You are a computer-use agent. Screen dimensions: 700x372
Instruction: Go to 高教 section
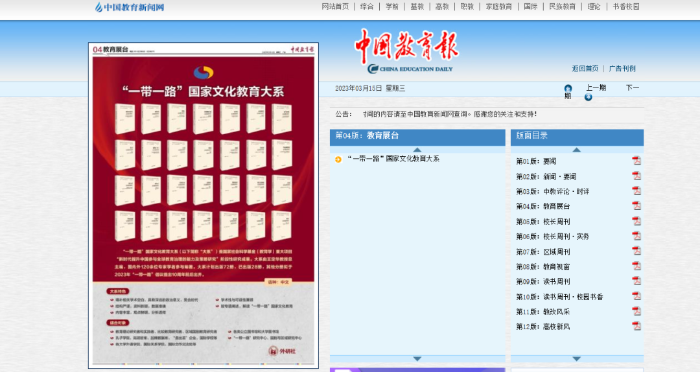tap(442, 7)
